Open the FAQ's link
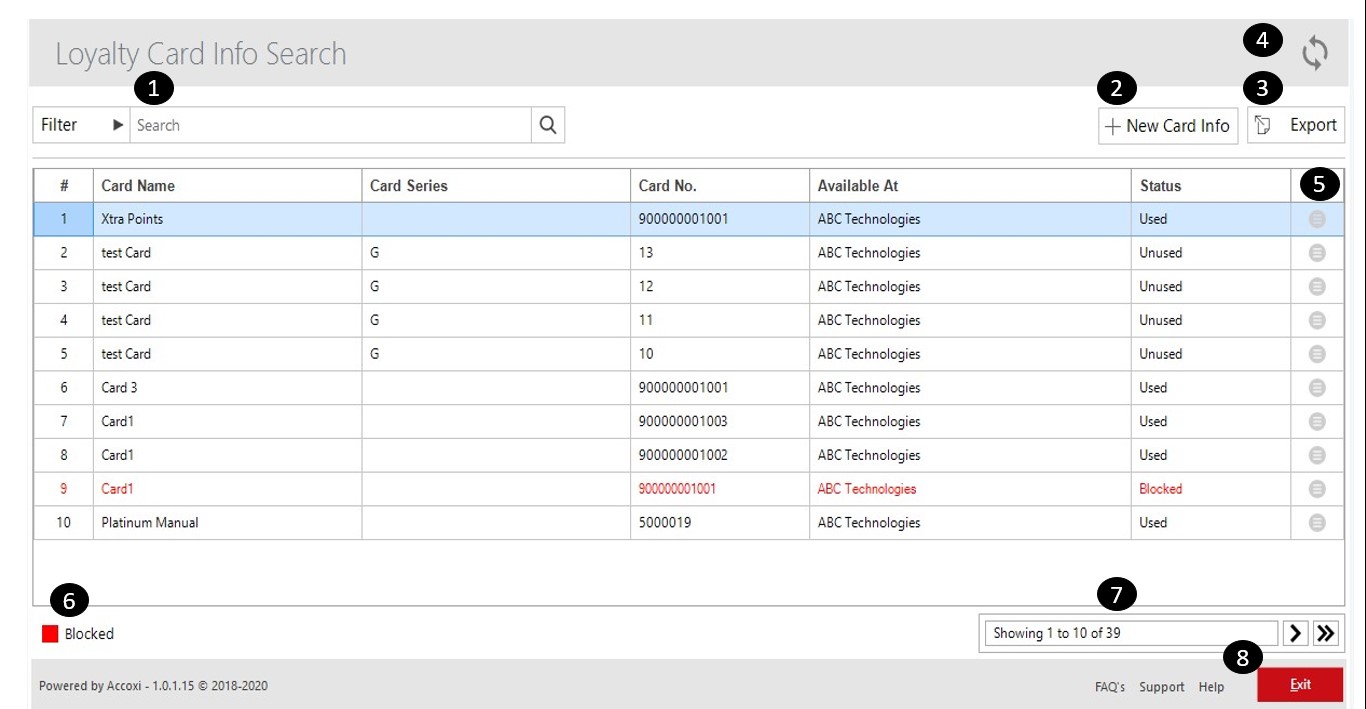The width and height of the screenshot is (1366, 709). point(1110,687)
